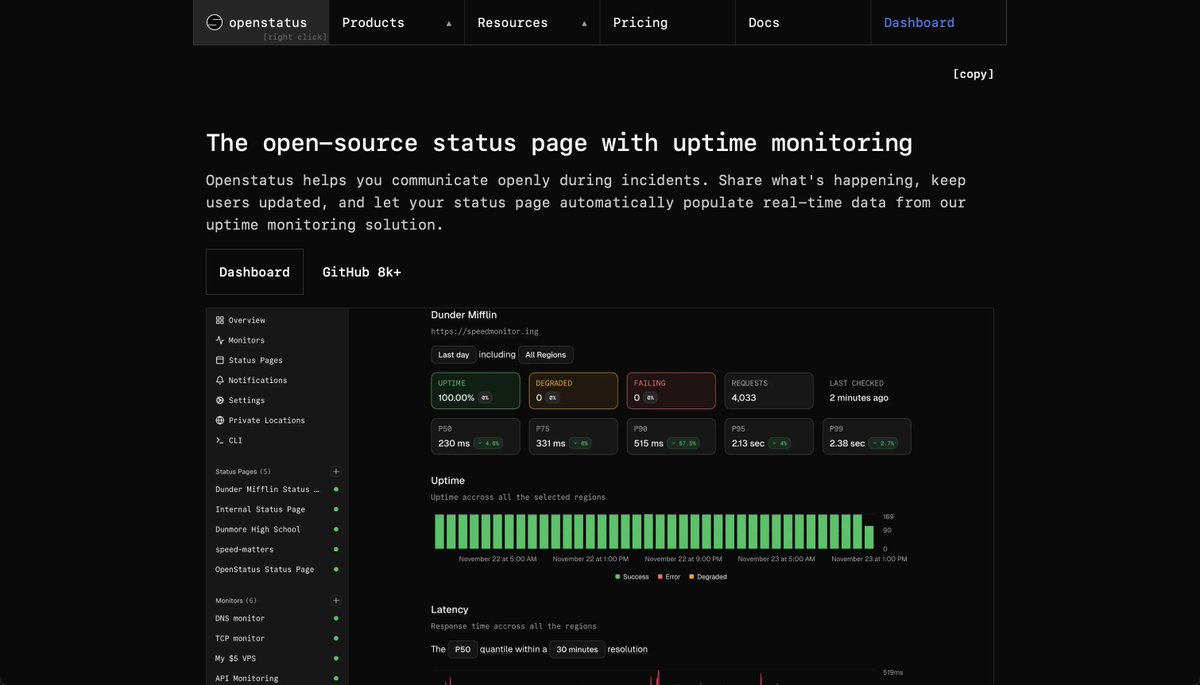
Task: Select the API Monitoring row
Action: [x=277, y=678]
